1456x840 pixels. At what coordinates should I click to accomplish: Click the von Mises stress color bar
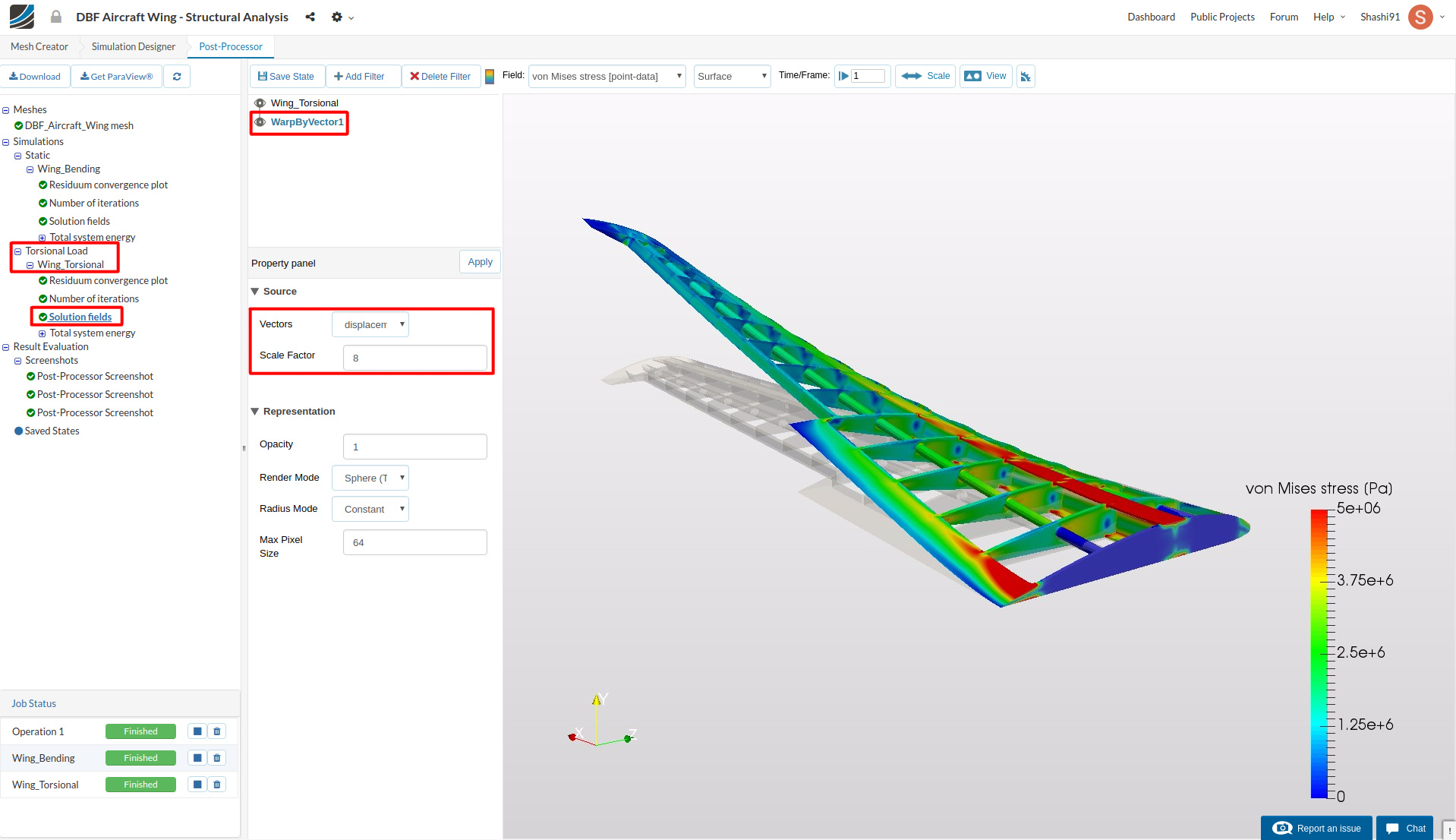pos(1319,654)
